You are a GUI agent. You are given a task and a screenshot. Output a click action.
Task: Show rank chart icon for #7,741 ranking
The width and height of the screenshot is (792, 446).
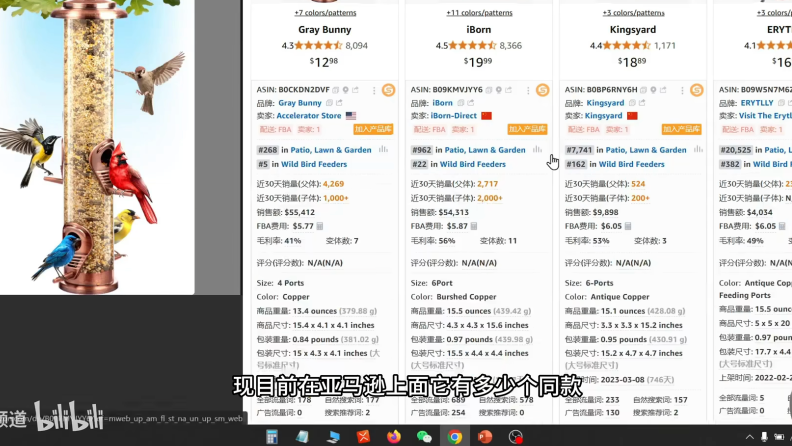[x=699, y=150]
